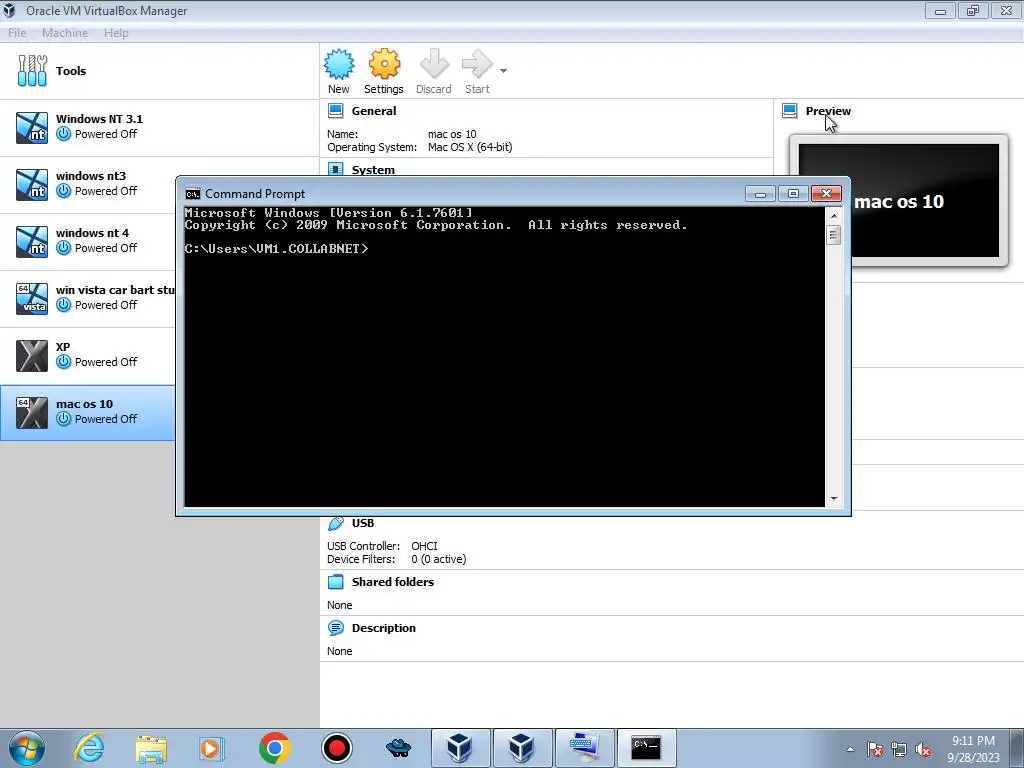Click the windows nt3 OS icon

(x=32, y=184)
